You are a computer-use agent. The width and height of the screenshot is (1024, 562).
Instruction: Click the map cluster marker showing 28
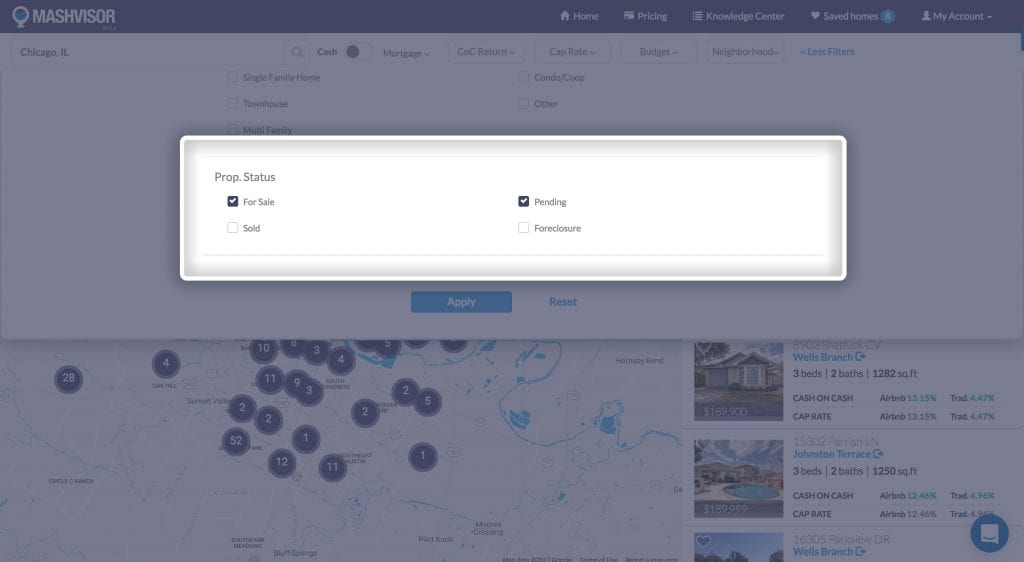click(x=68, y=378)
